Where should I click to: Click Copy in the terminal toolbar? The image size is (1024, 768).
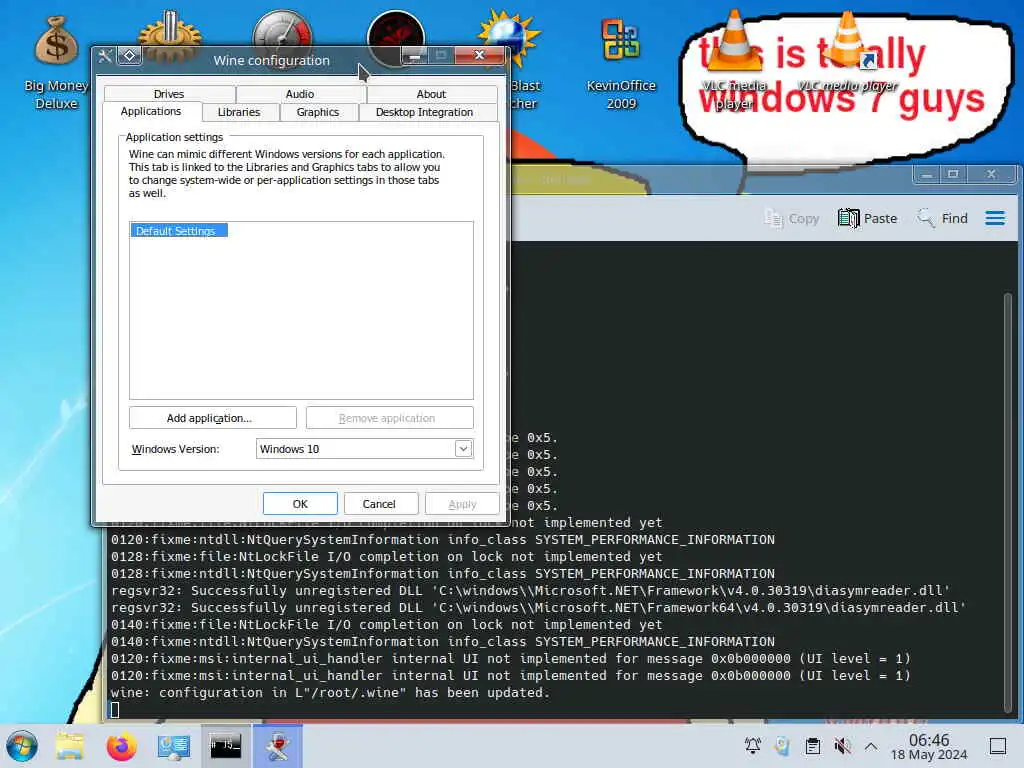point(792,218)
